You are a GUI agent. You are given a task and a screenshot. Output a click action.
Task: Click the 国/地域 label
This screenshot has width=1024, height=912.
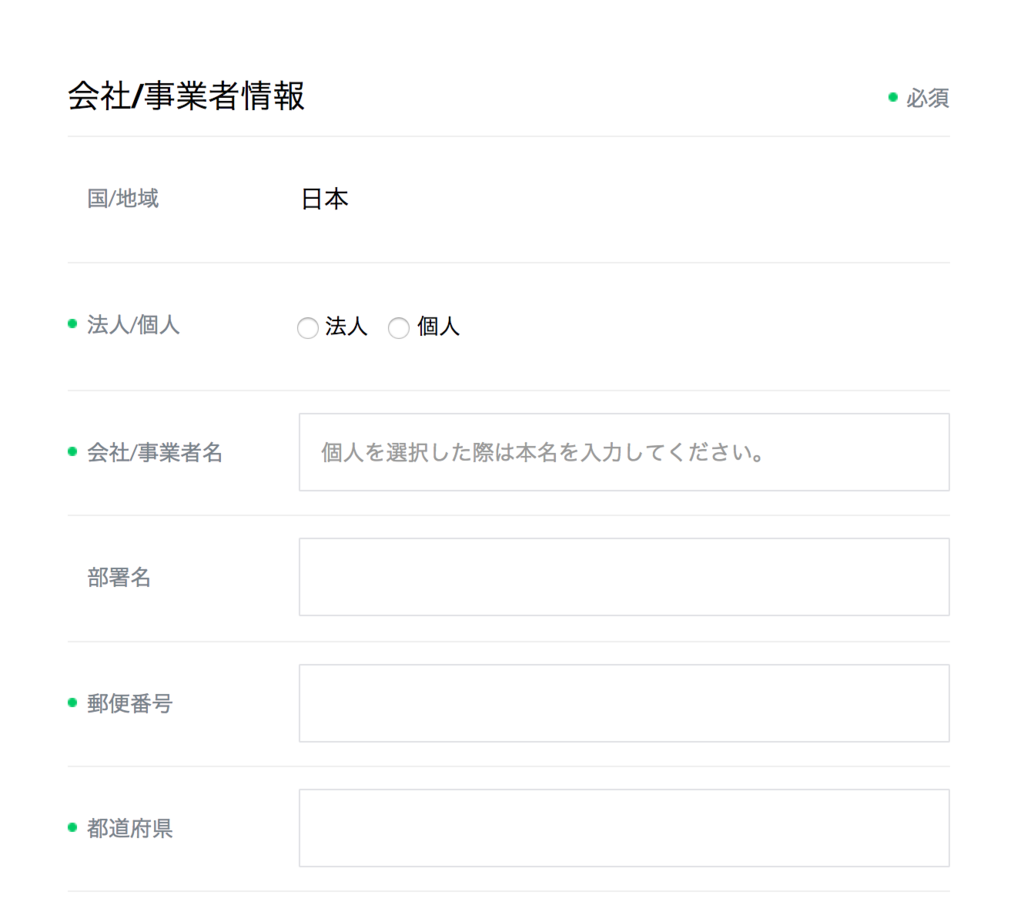pyautogui.click(x=123, y=198)
